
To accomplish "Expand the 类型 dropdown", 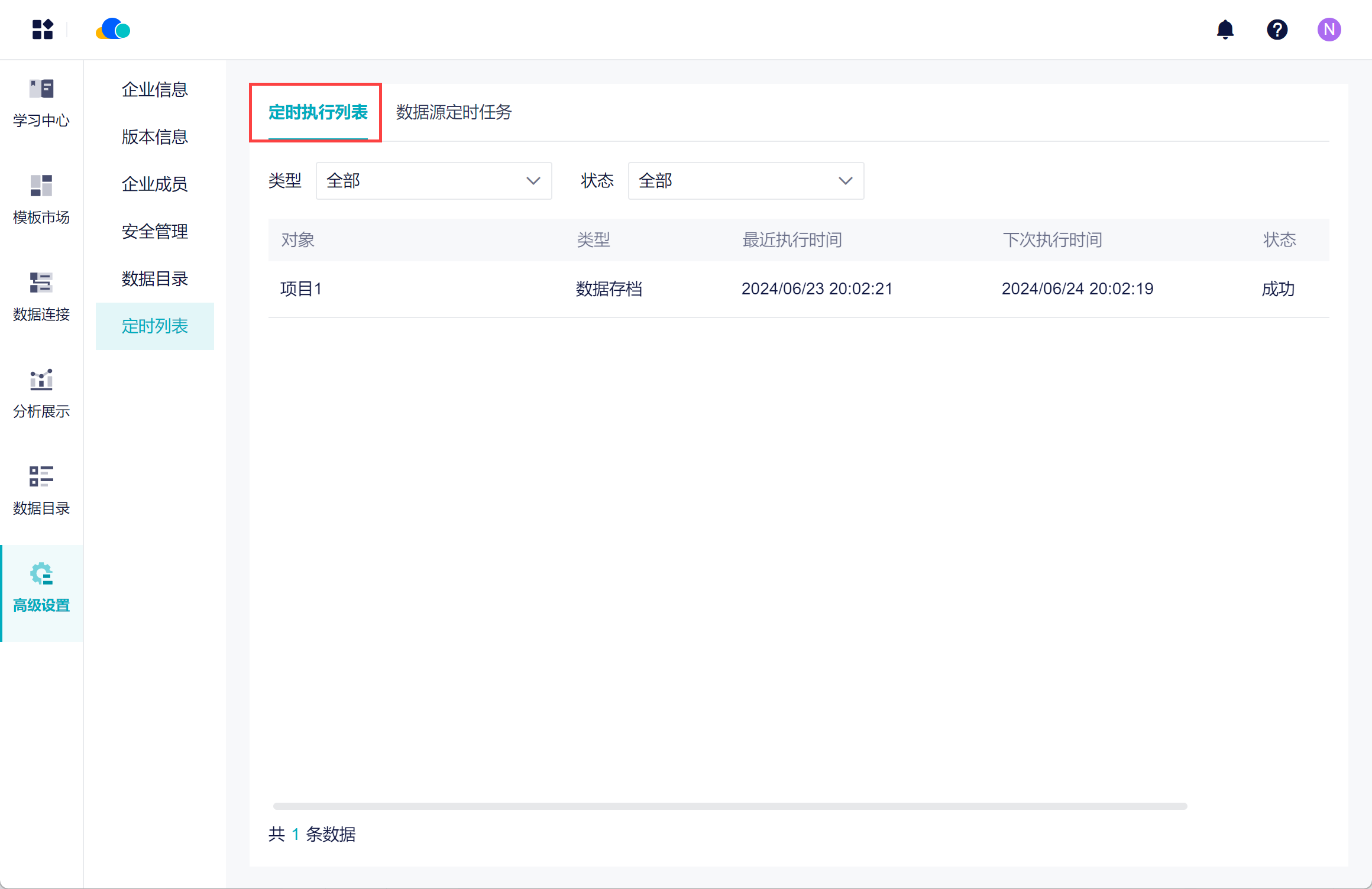I will pyautogui.click(x=433, y=181).
